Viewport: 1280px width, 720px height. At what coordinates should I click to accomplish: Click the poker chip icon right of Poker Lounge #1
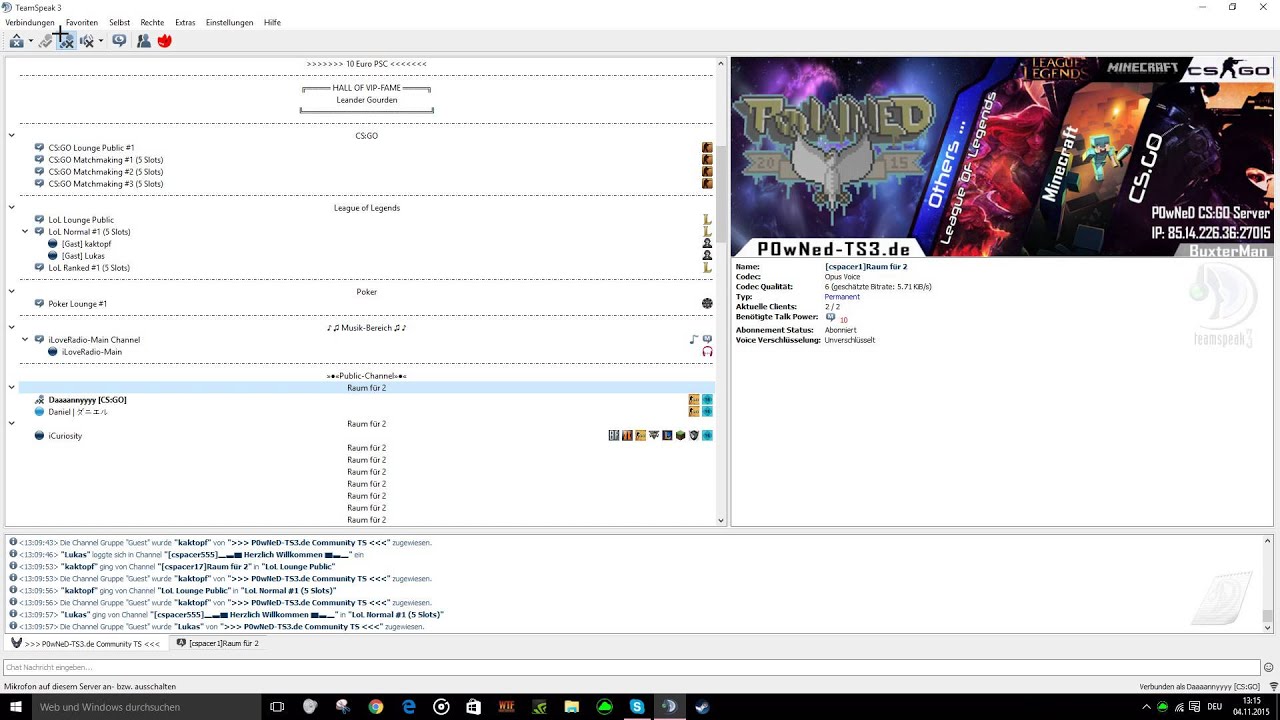pos(707,304)
